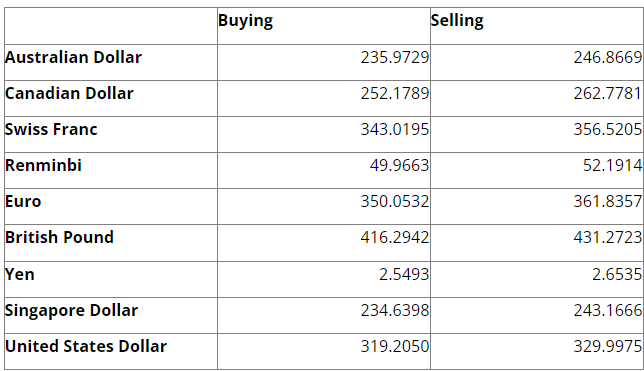
Task: Click the Singapore Dollar currency name
Action: (x=71, y=311)
